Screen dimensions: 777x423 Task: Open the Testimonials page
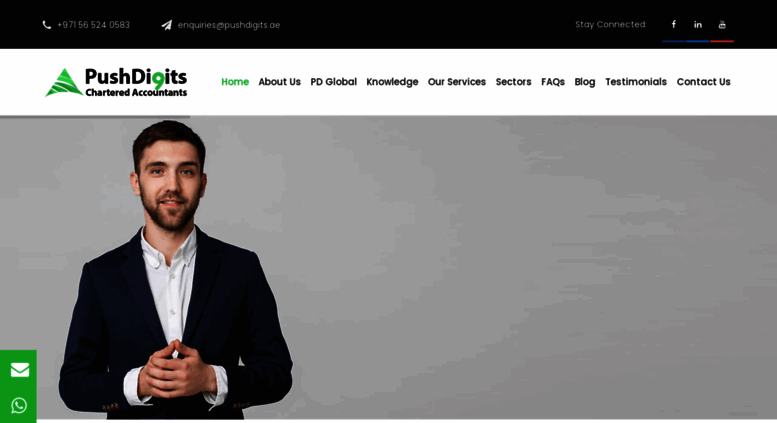[636, 82]
